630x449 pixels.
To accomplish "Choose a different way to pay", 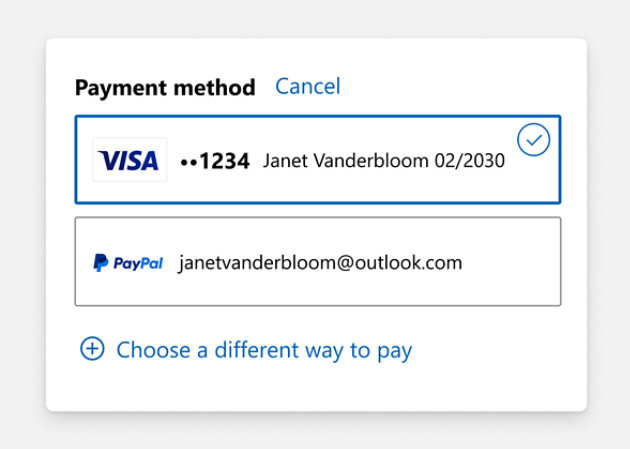I will (x=264, y=350).
